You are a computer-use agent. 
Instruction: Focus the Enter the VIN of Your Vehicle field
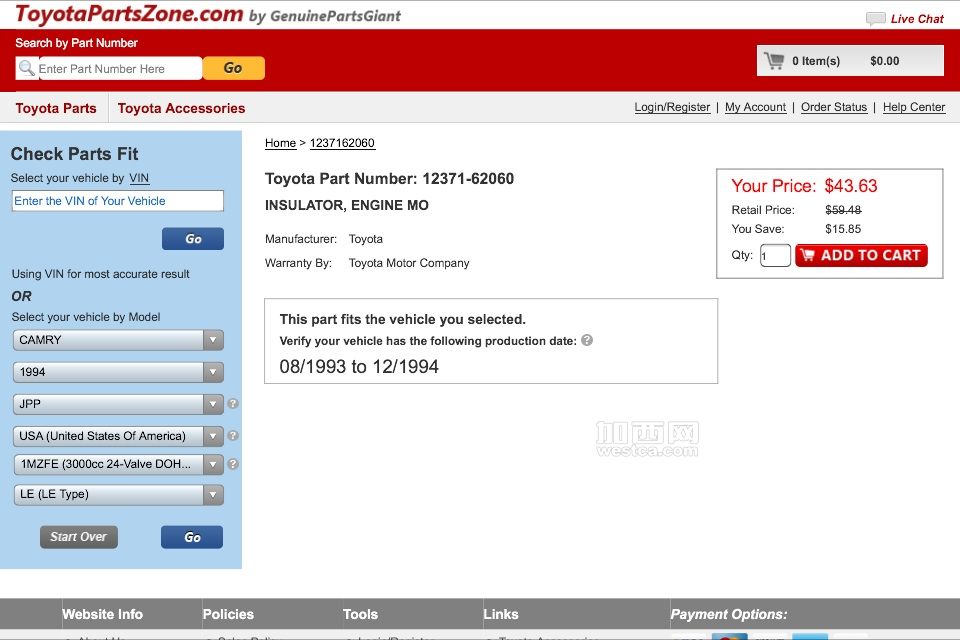click(x=118, y=201)
